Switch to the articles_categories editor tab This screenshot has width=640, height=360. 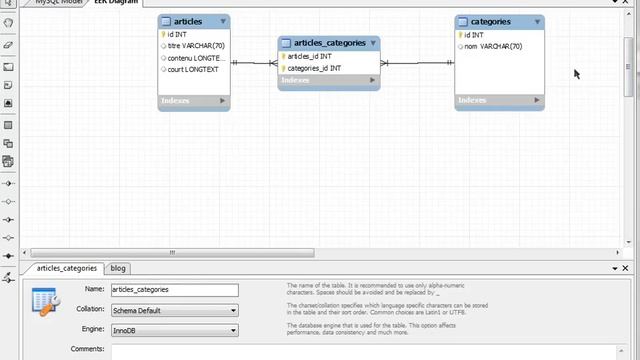[x=67, y=268]
